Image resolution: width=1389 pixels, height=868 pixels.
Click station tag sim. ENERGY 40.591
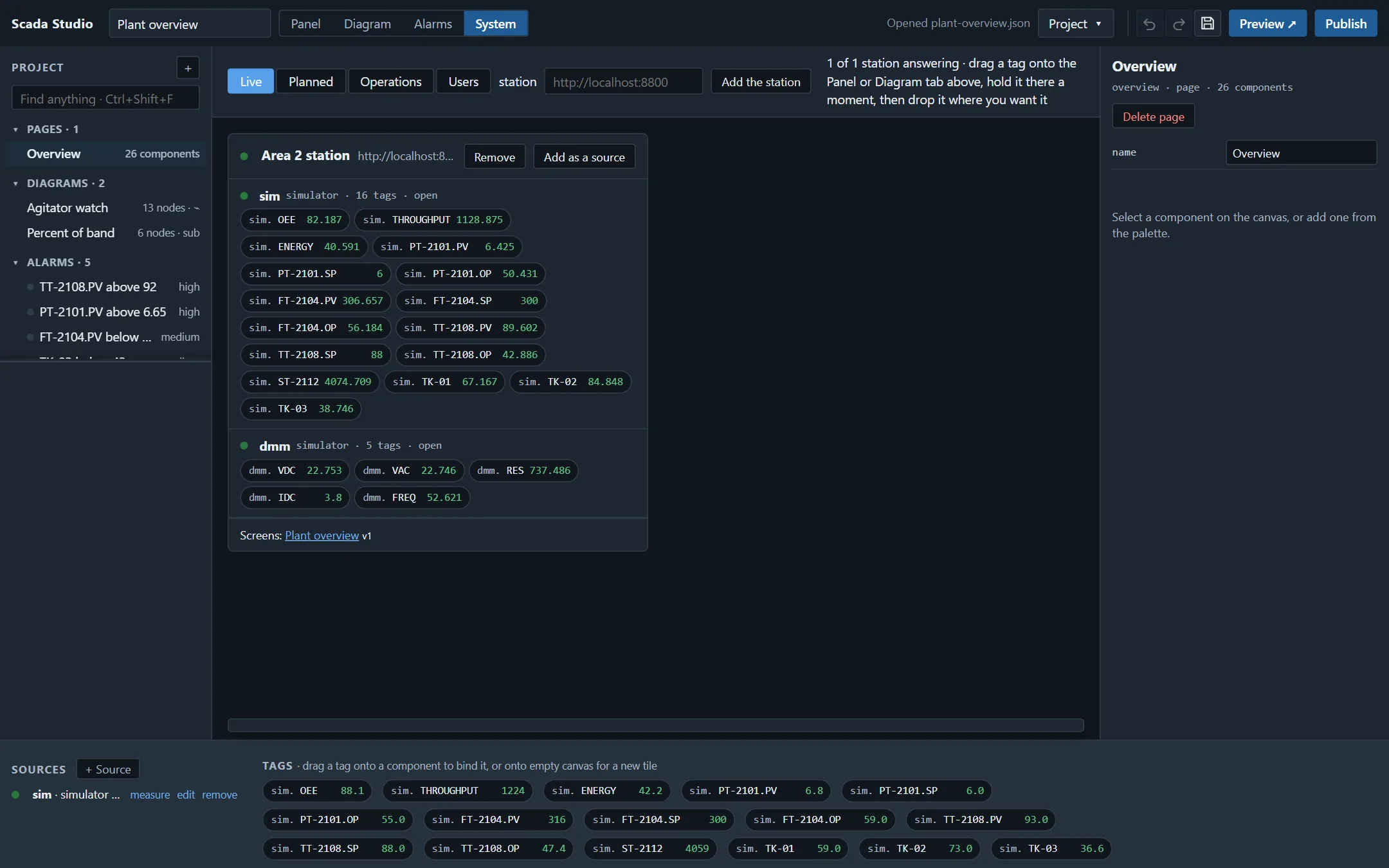tap(304, 247)
